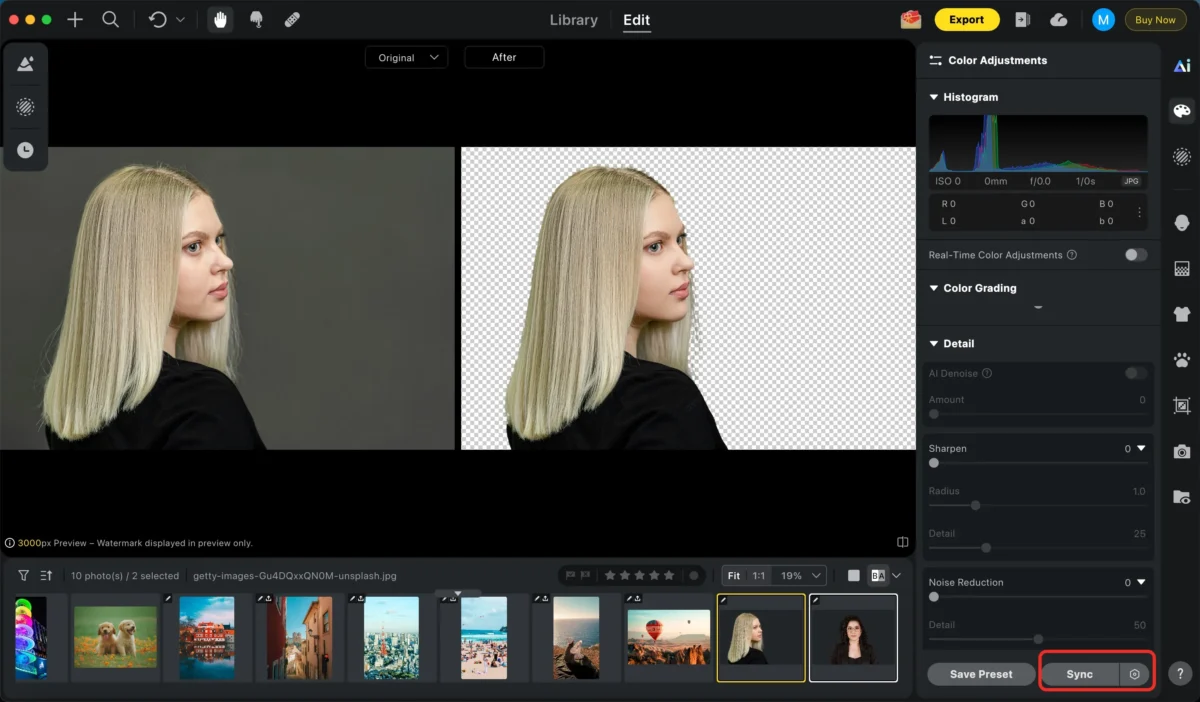Enable Real-Time Color Adjustments toggle
1200x702 pixels.
coord(1135,255)
